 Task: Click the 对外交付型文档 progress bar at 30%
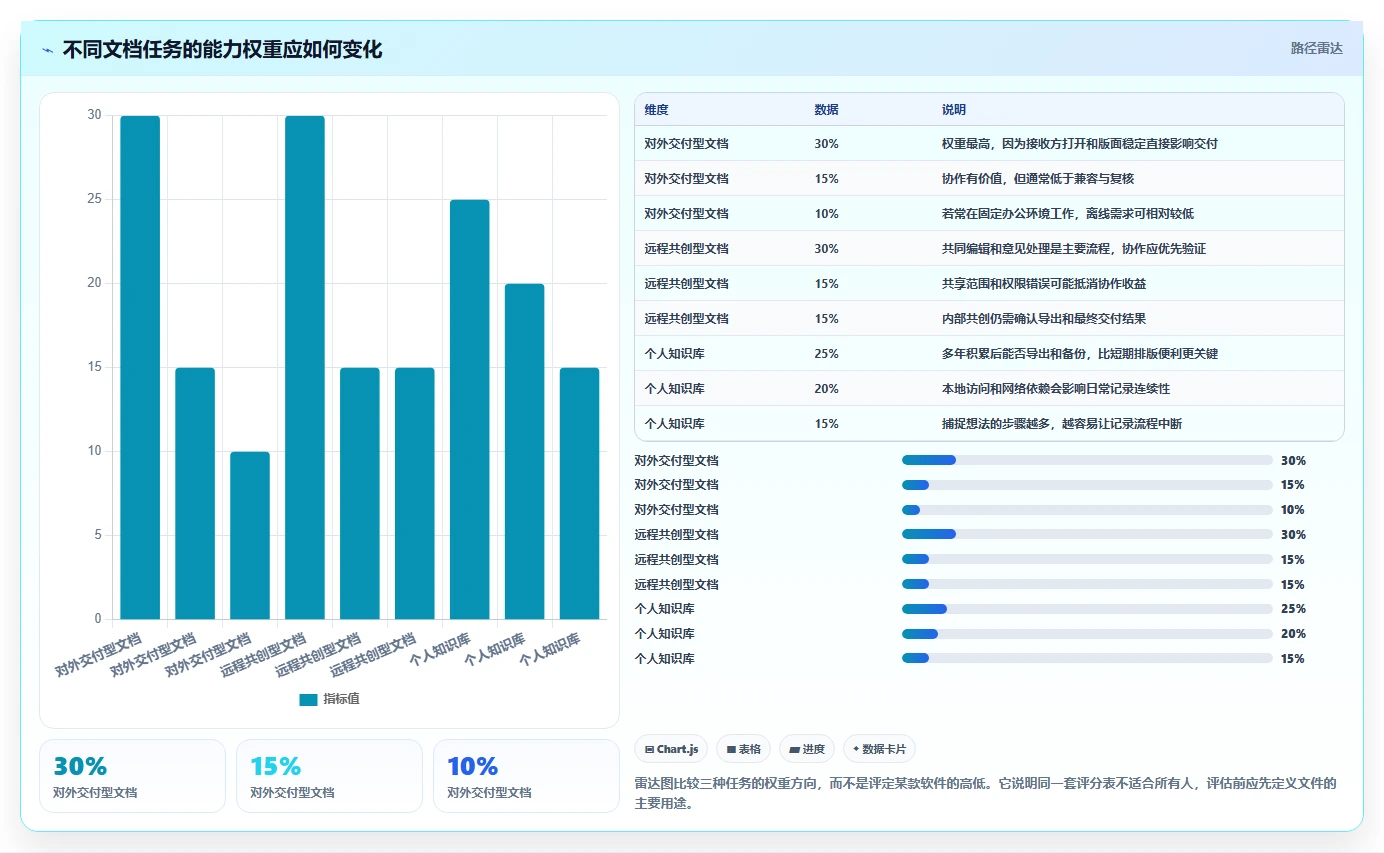click(1087, 460)
